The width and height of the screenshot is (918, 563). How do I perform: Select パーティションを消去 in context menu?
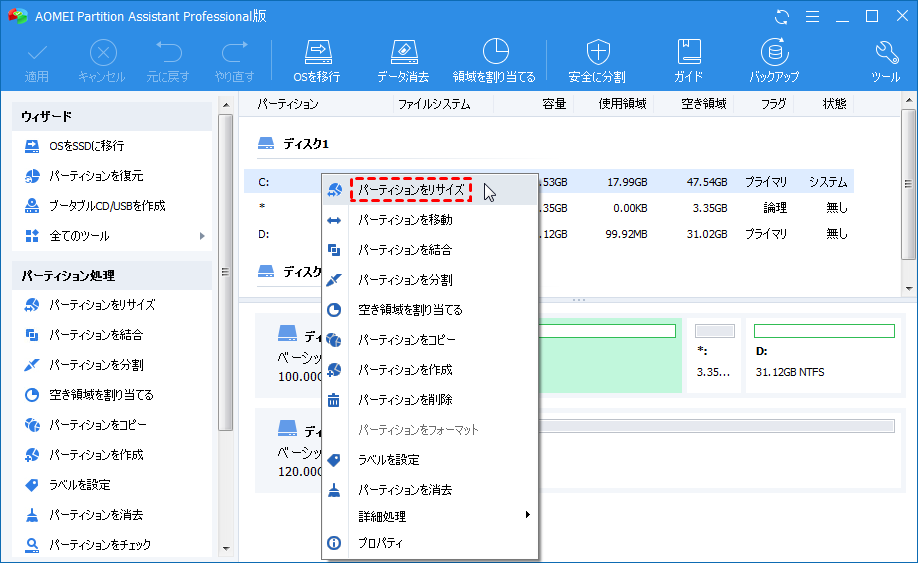(430, 490)
